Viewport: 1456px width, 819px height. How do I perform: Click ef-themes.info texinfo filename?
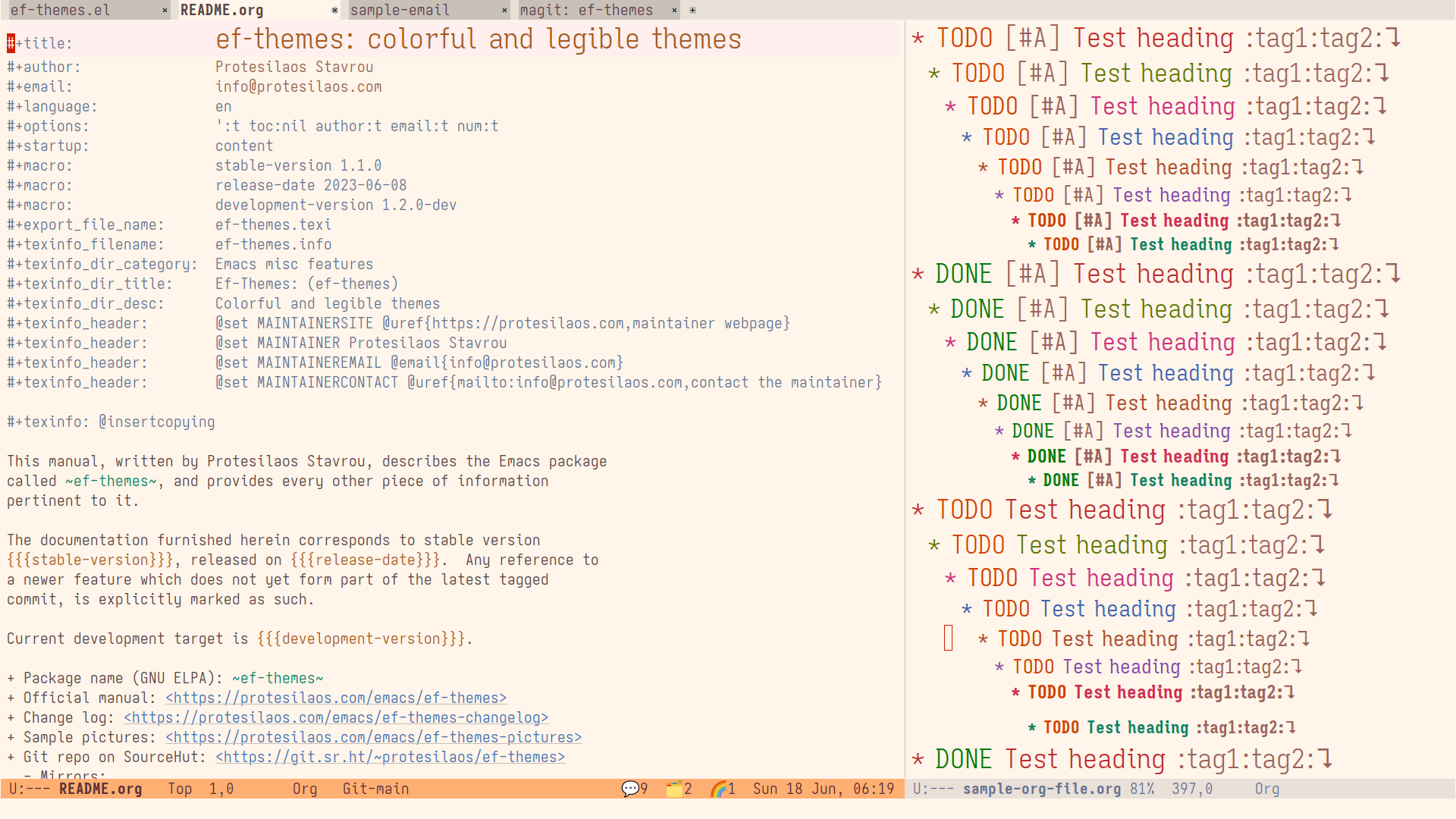(x=274, y=244)
